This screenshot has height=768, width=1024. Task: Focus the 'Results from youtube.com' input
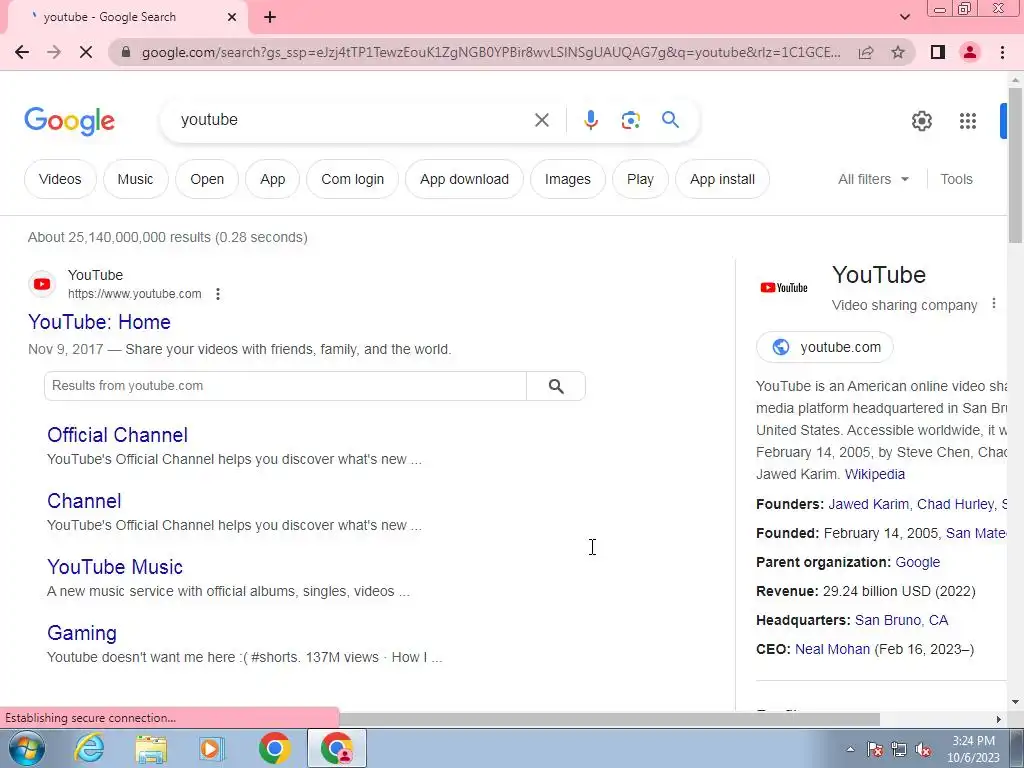point(285,386)
